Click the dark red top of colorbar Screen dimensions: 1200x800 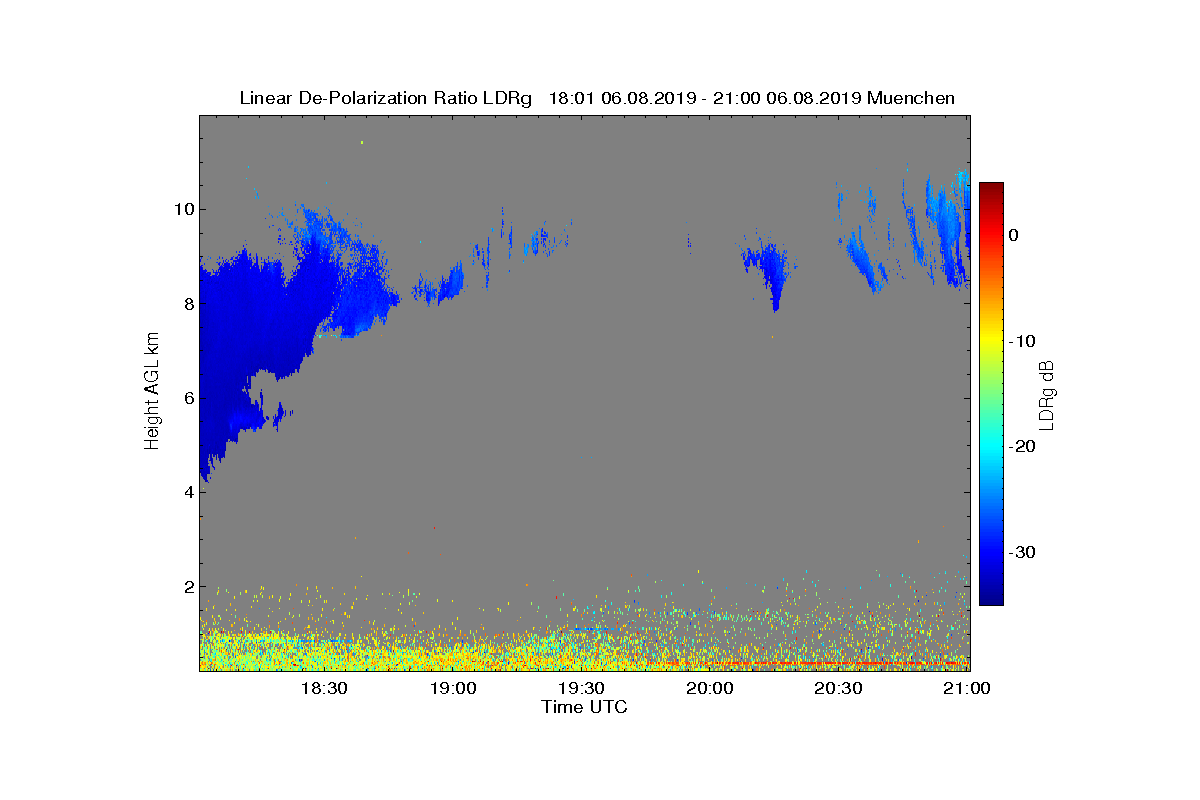[991, 190]
